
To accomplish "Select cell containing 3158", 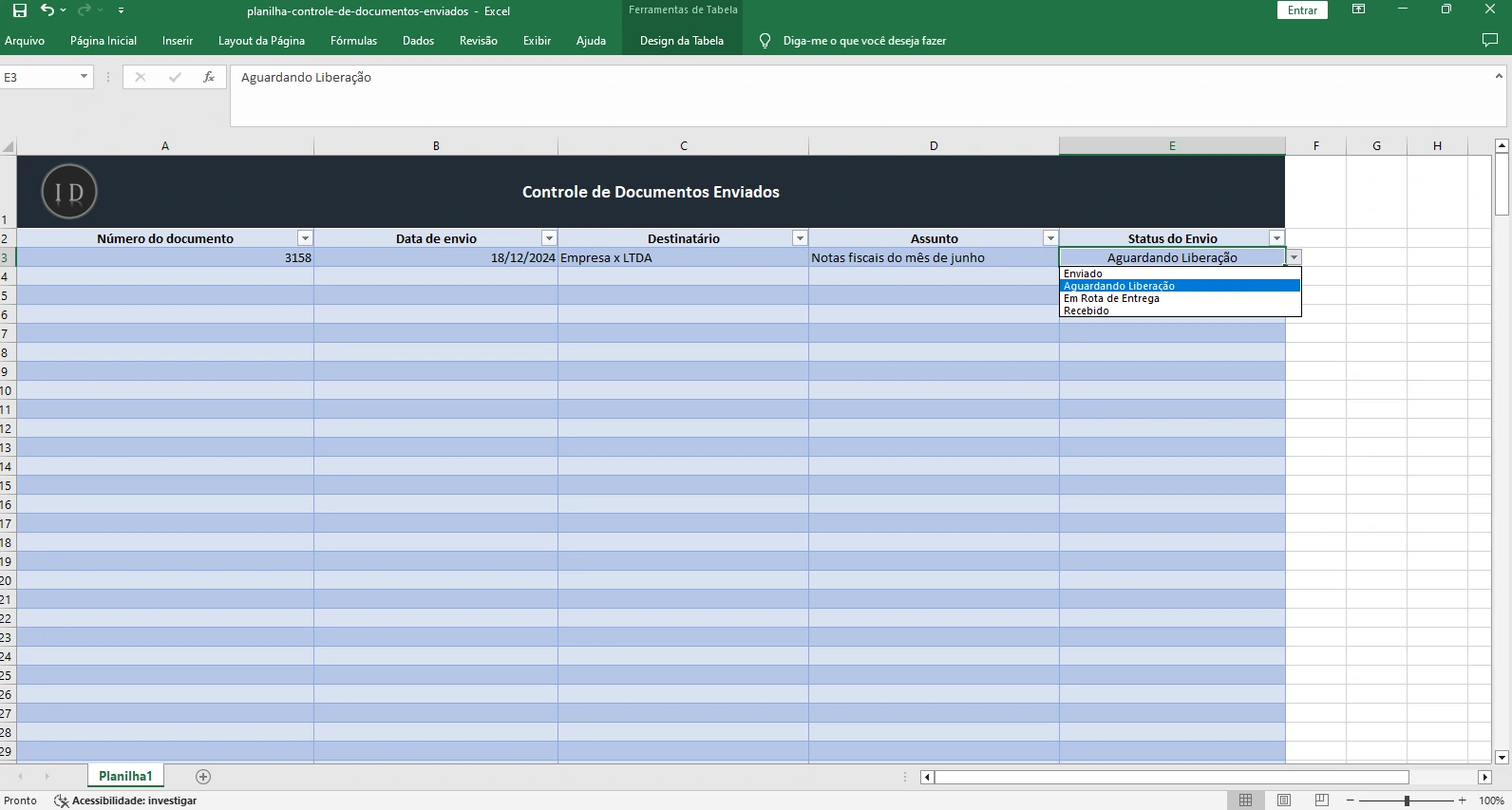I will (x=165, y=257).
